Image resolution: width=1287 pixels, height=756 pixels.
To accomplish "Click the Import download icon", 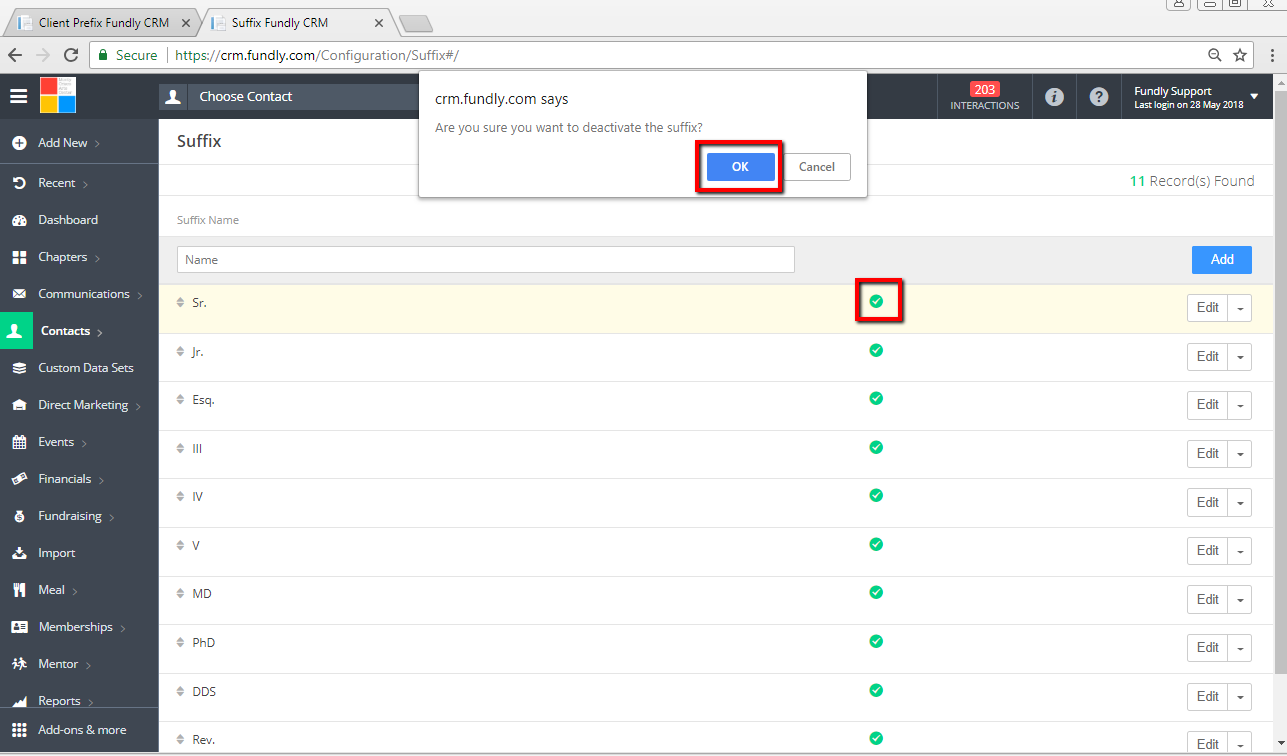I will point(19,553).
